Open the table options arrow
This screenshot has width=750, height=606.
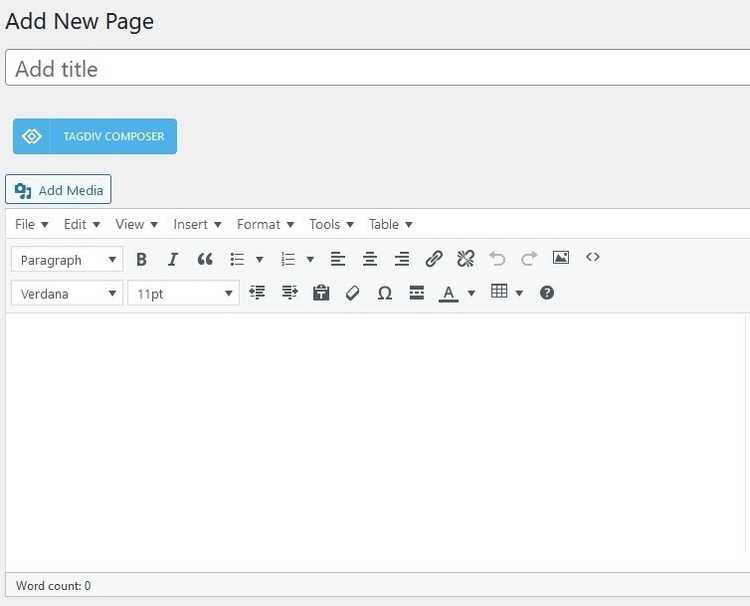pyautogui.click(x=519, y=293)
